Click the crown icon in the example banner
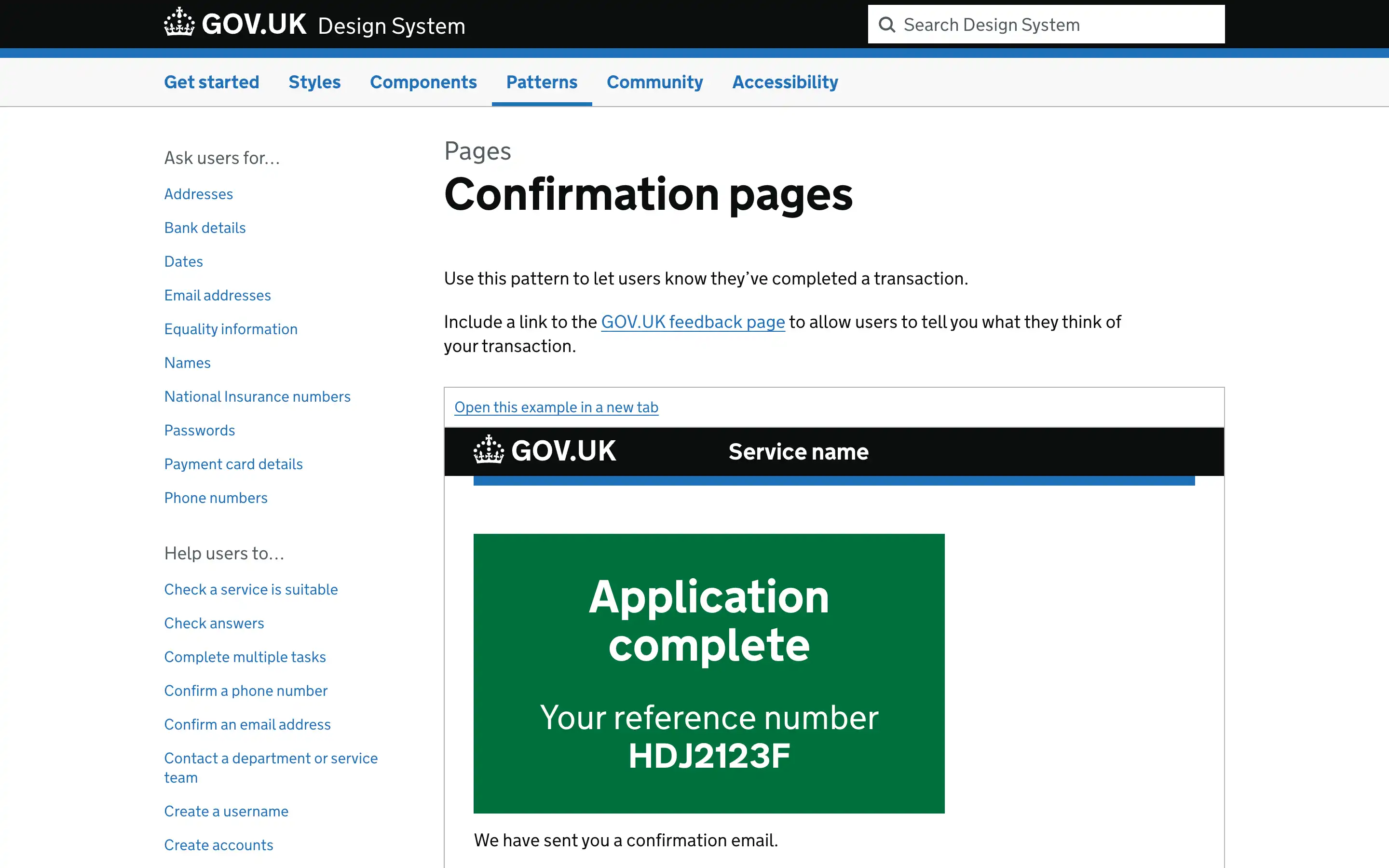 tap(489, 450)
